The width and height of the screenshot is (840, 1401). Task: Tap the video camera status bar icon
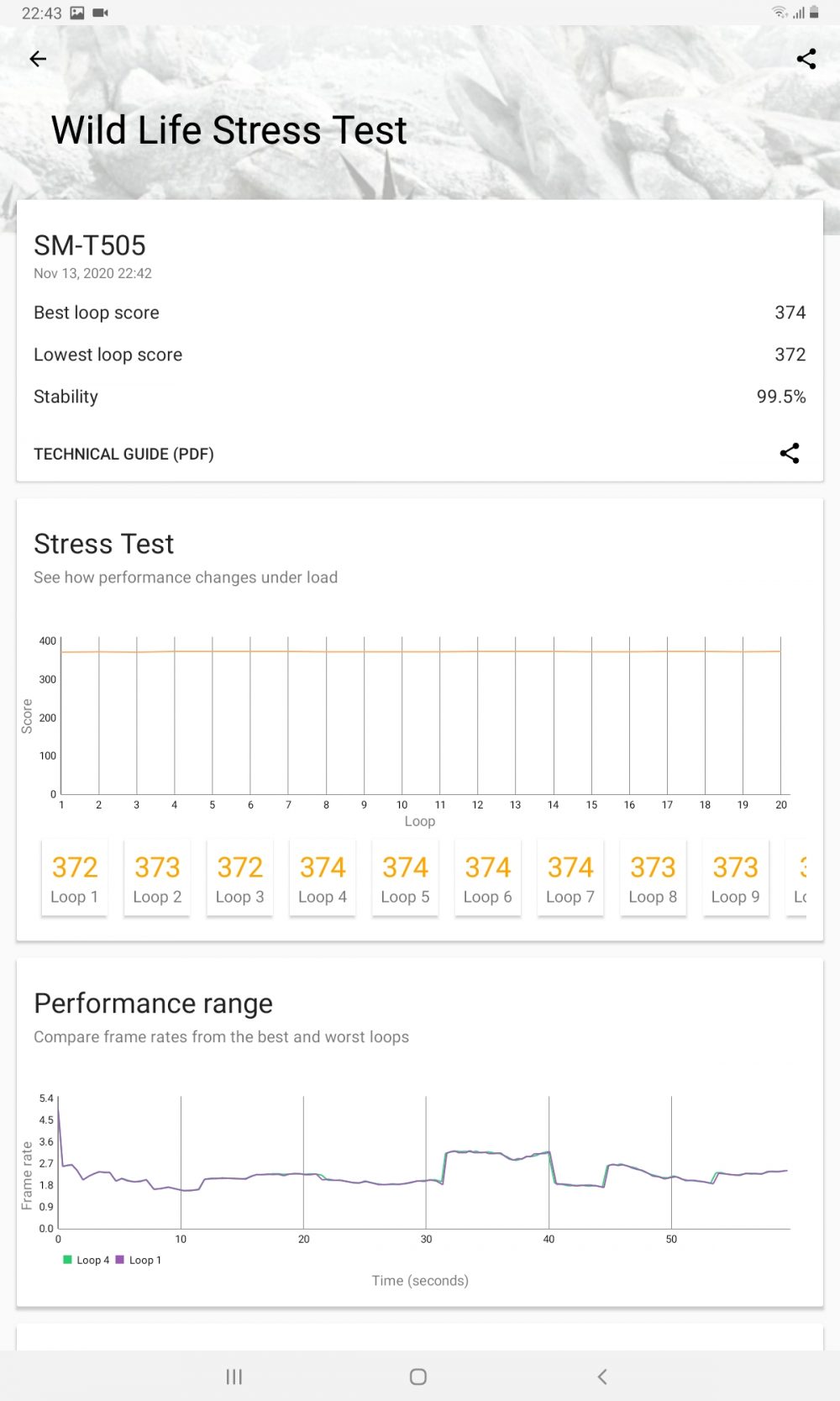coord(101,13)
